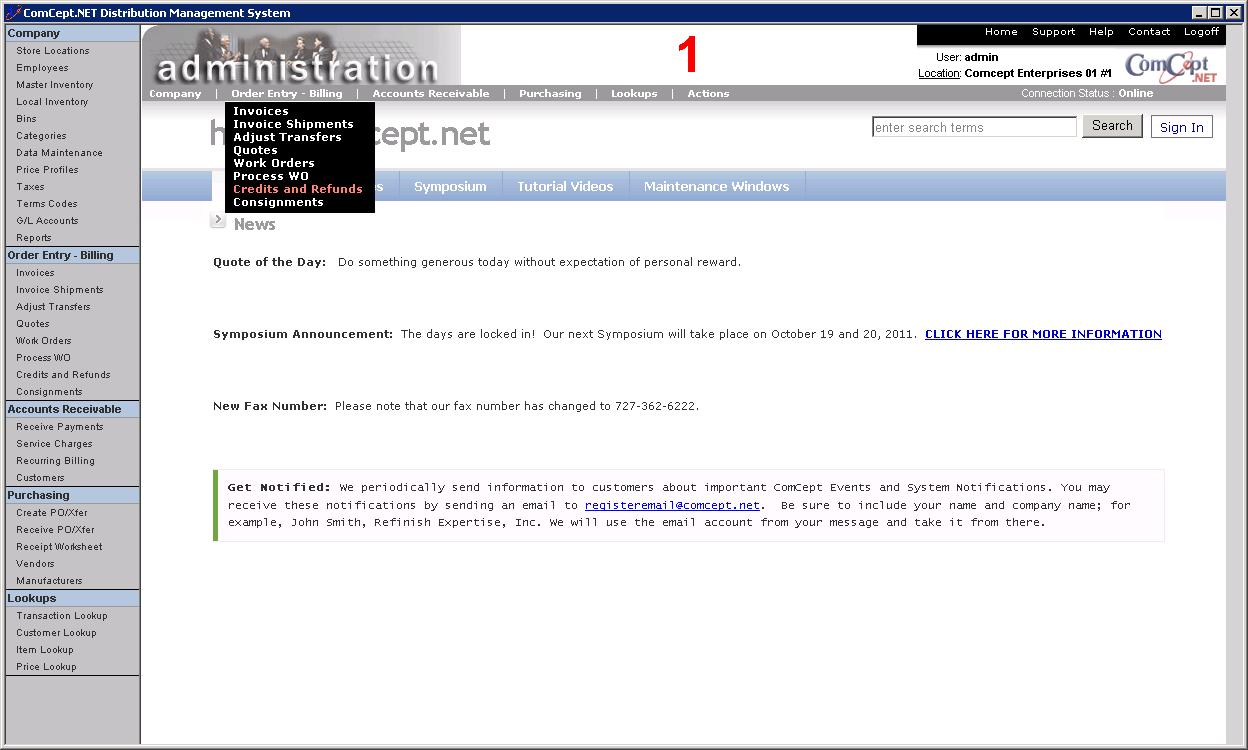The height and width of the screenshot is (750, 1248).
Task: Click the administration banner image
Action: (x=300, y=56)
